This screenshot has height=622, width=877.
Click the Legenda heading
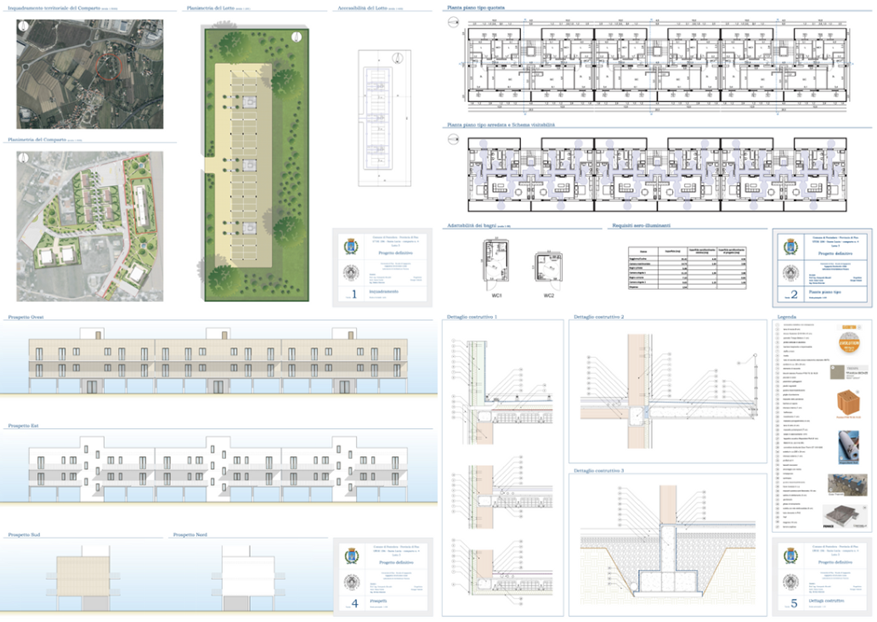[x=787, y=317]
